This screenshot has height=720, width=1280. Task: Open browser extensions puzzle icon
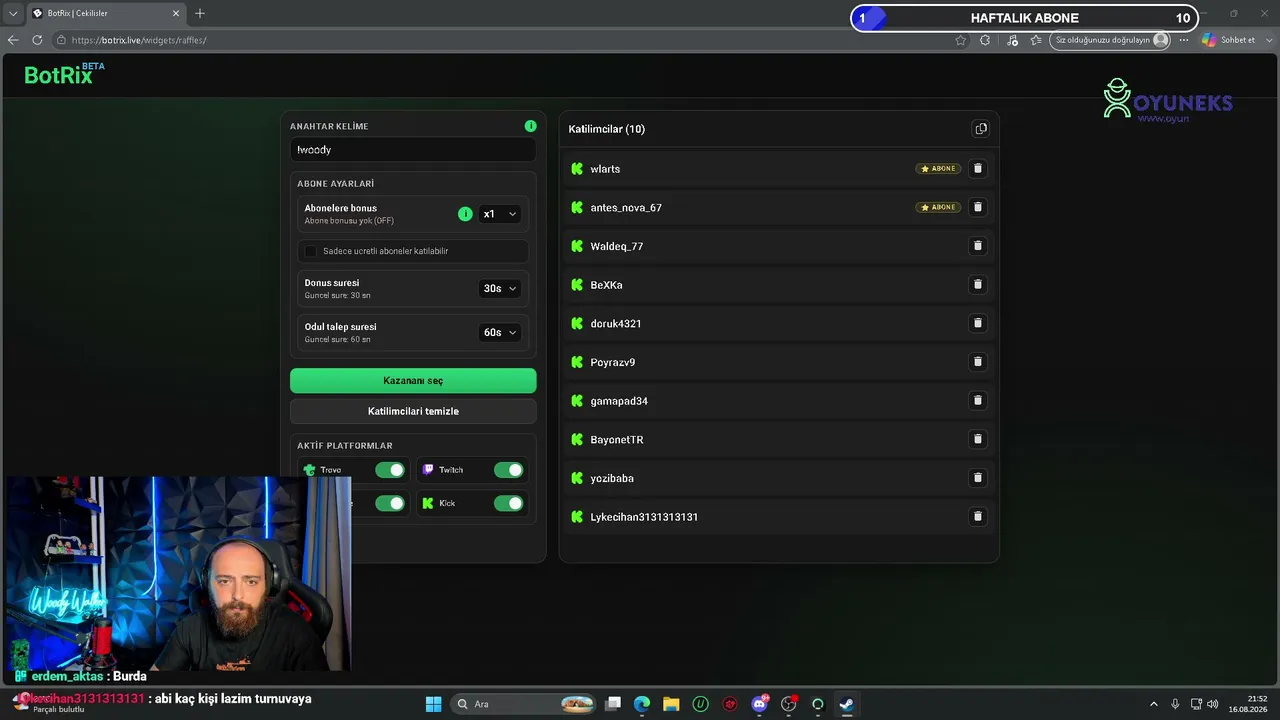(x=985, y=40)
